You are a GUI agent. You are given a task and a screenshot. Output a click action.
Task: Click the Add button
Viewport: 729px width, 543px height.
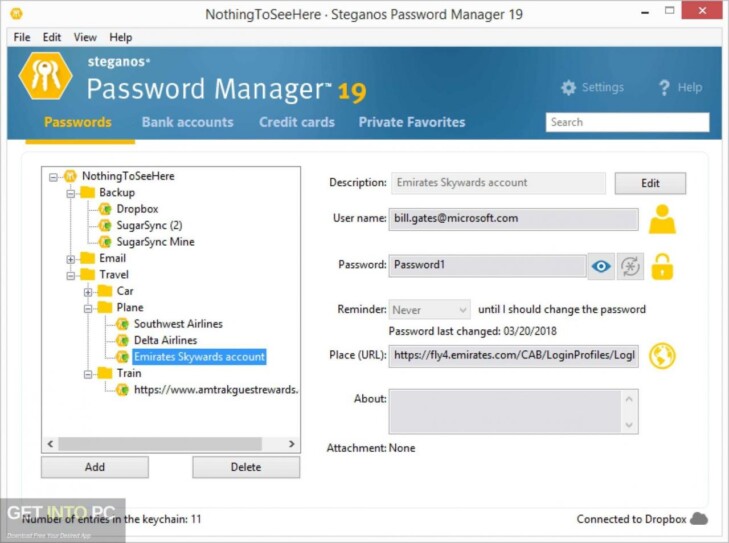pyautogui.click(x=95, y=467)
